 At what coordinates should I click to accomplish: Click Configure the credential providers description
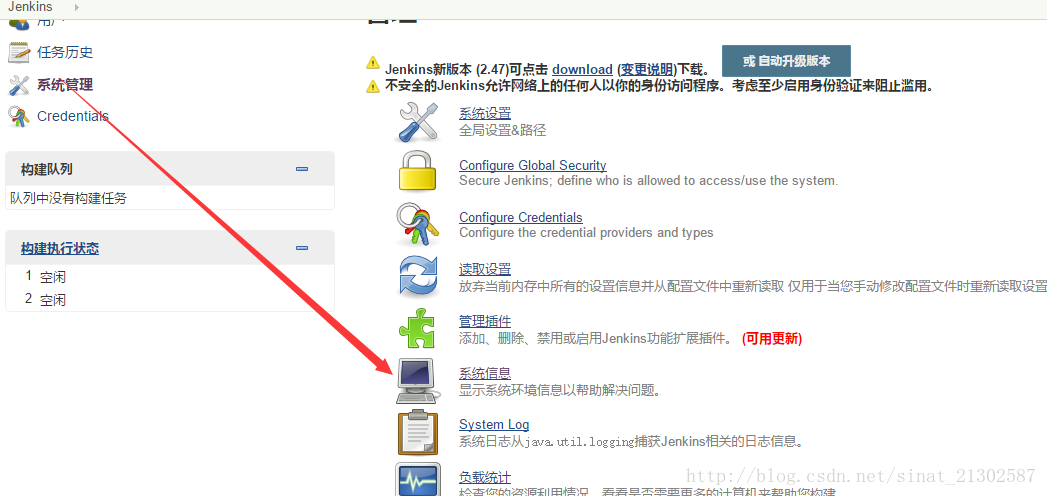click(586, 232)
